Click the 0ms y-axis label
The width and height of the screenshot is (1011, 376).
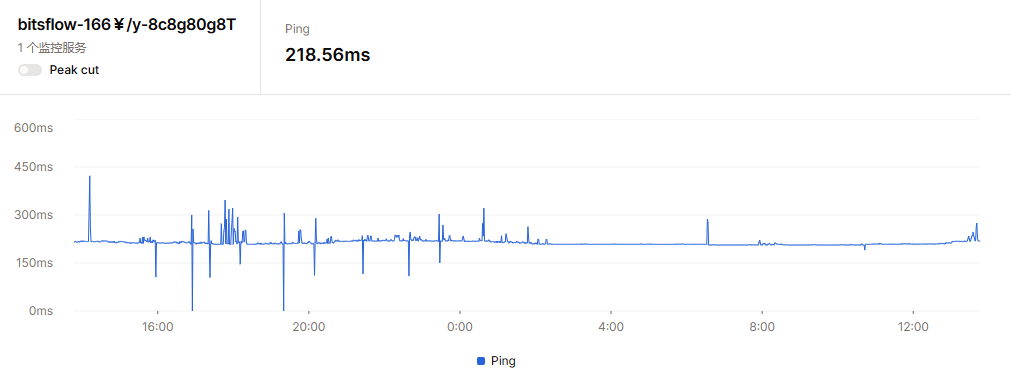(39, 311)
